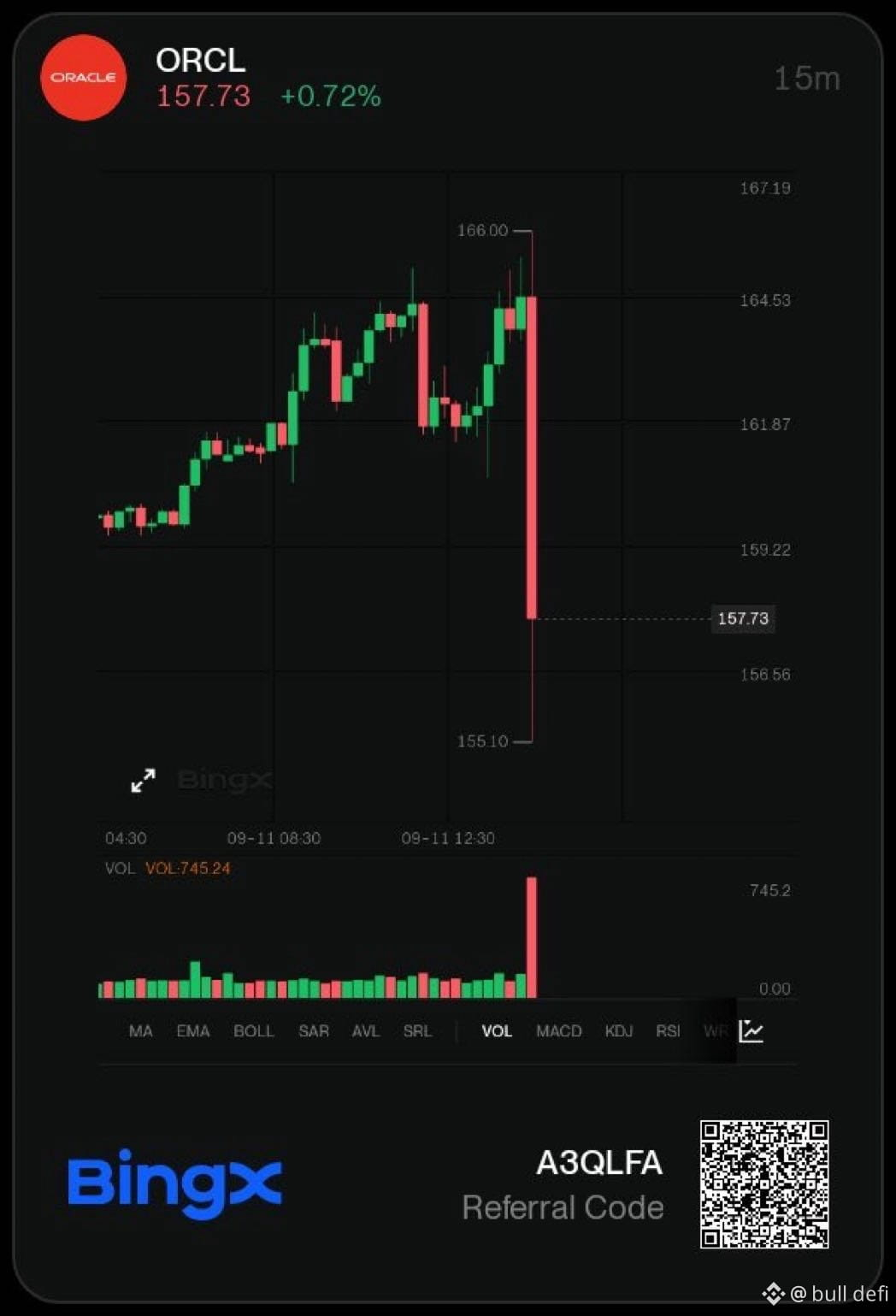Toggle the BOLL indicator
This screenshot has height=1316, width=896.
click(x=254, y=1031)
